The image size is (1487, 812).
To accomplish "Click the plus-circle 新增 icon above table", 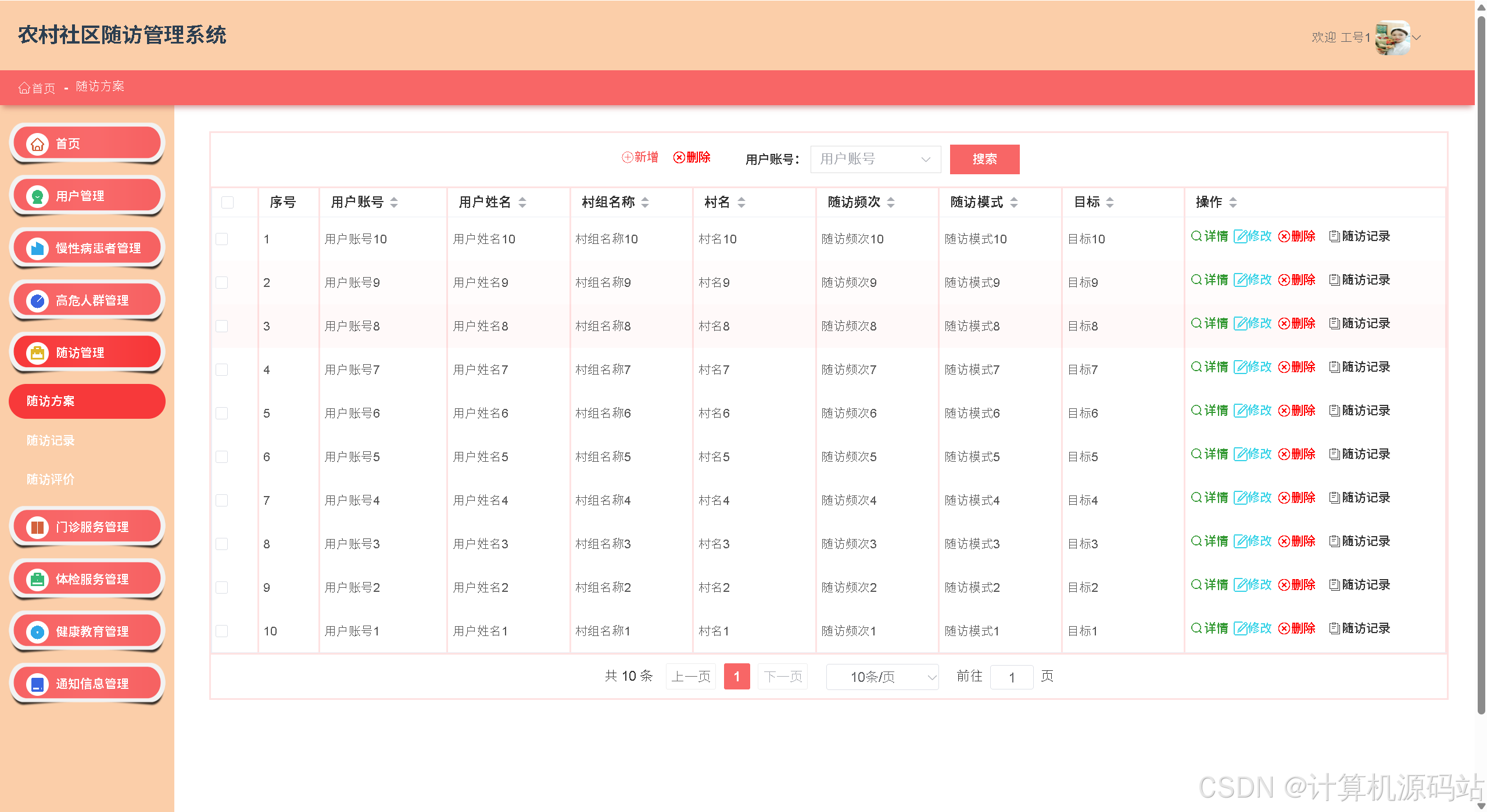I will coord(627,157).
